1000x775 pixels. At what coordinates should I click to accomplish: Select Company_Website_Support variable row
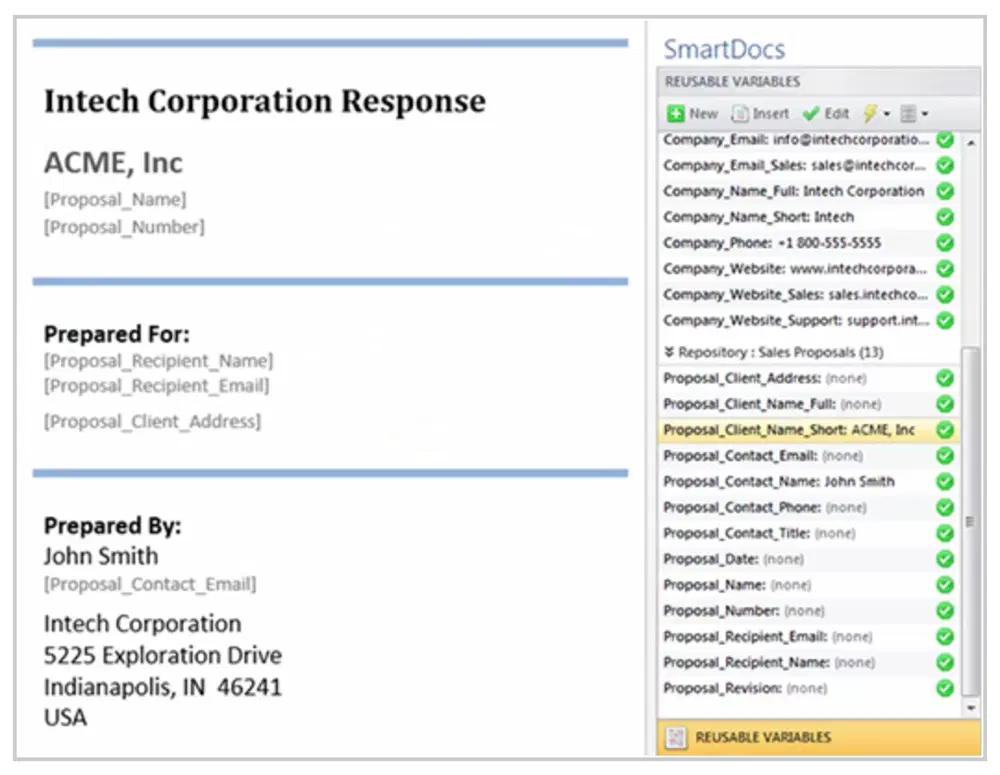click(808, 320)
